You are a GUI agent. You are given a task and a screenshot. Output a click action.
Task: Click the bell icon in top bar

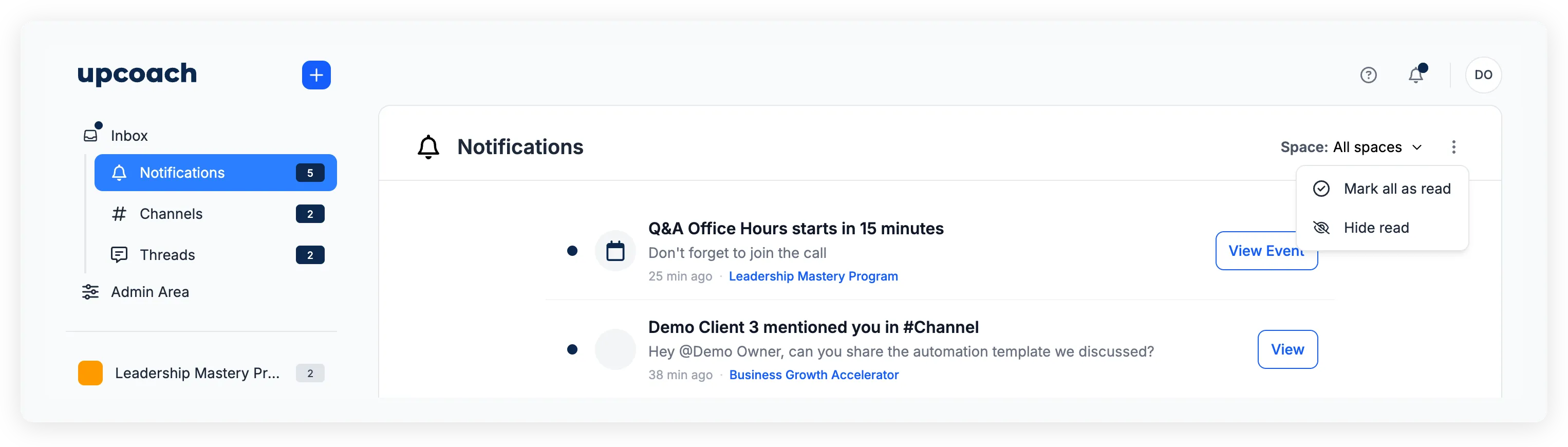(x=1416, y=75)
